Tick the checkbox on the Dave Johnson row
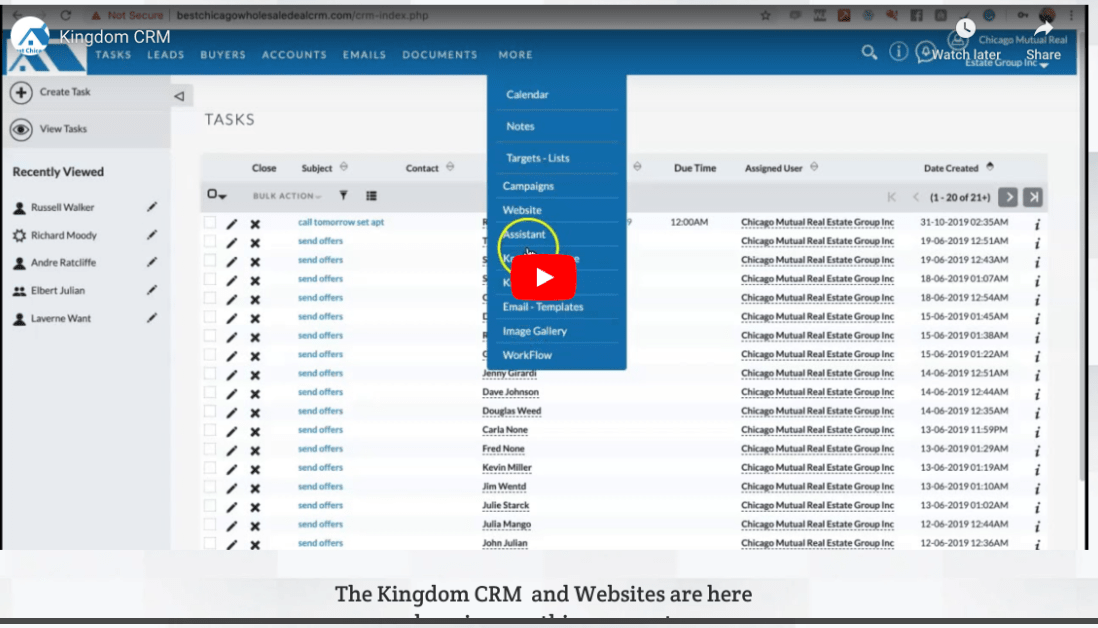 [210, 393]
